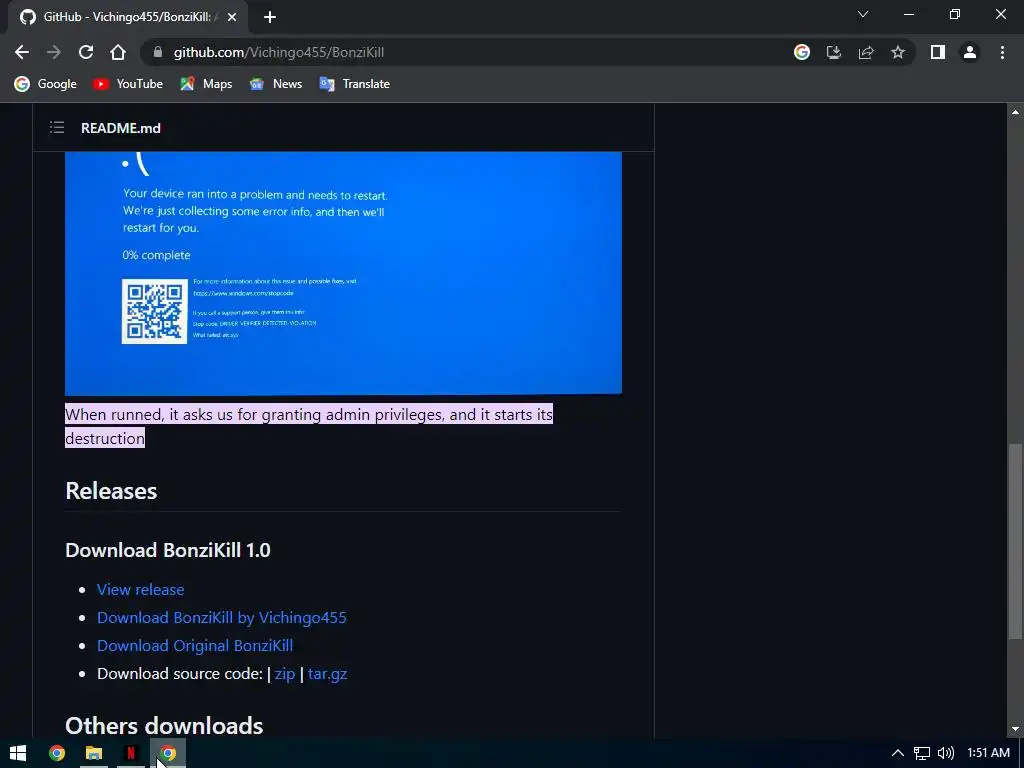Open the README table of contents icon
The width and height of the screenshot is (1024, 768).
[x=57, y=127]
